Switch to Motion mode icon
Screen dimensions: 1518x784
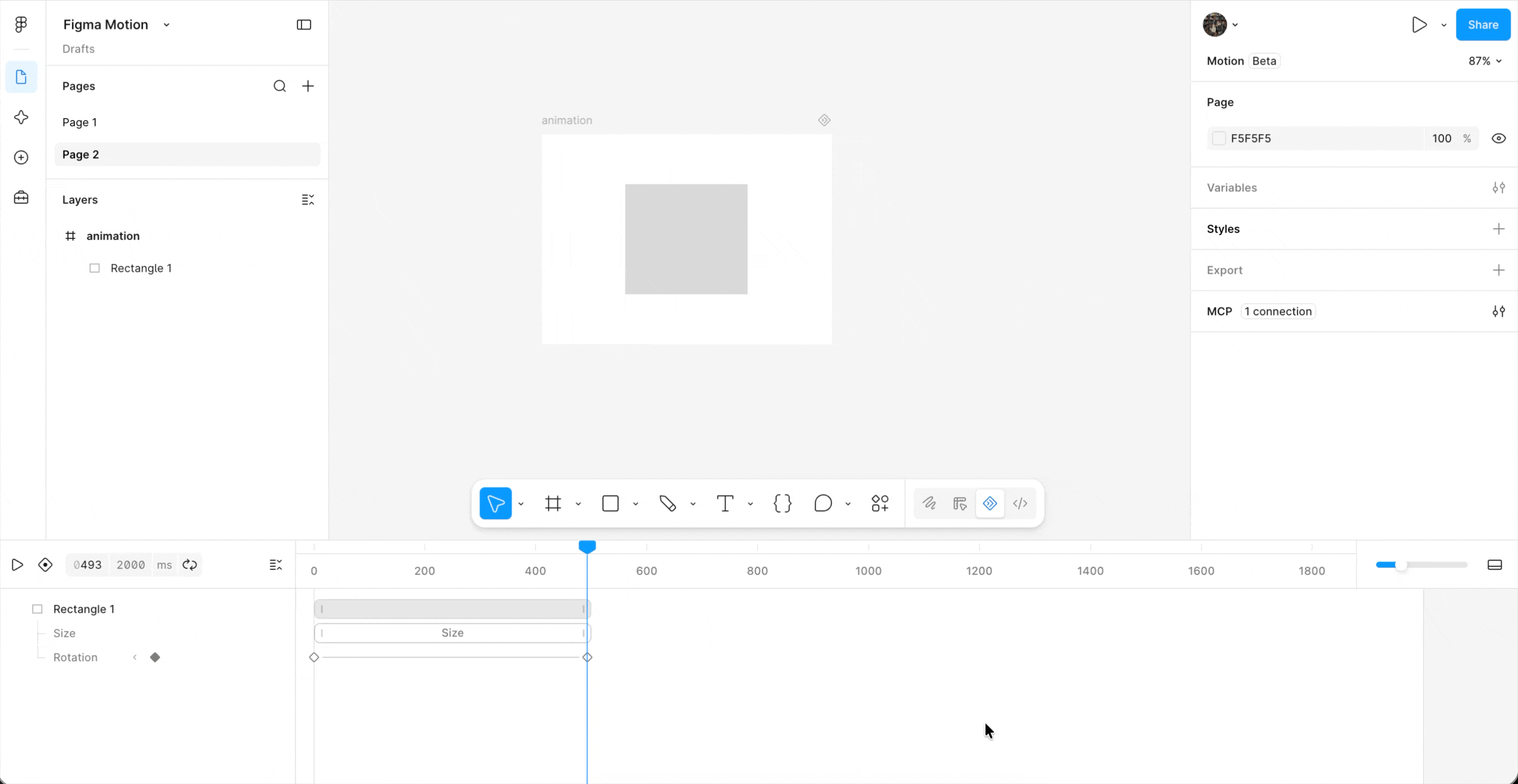tap(990, 504)
